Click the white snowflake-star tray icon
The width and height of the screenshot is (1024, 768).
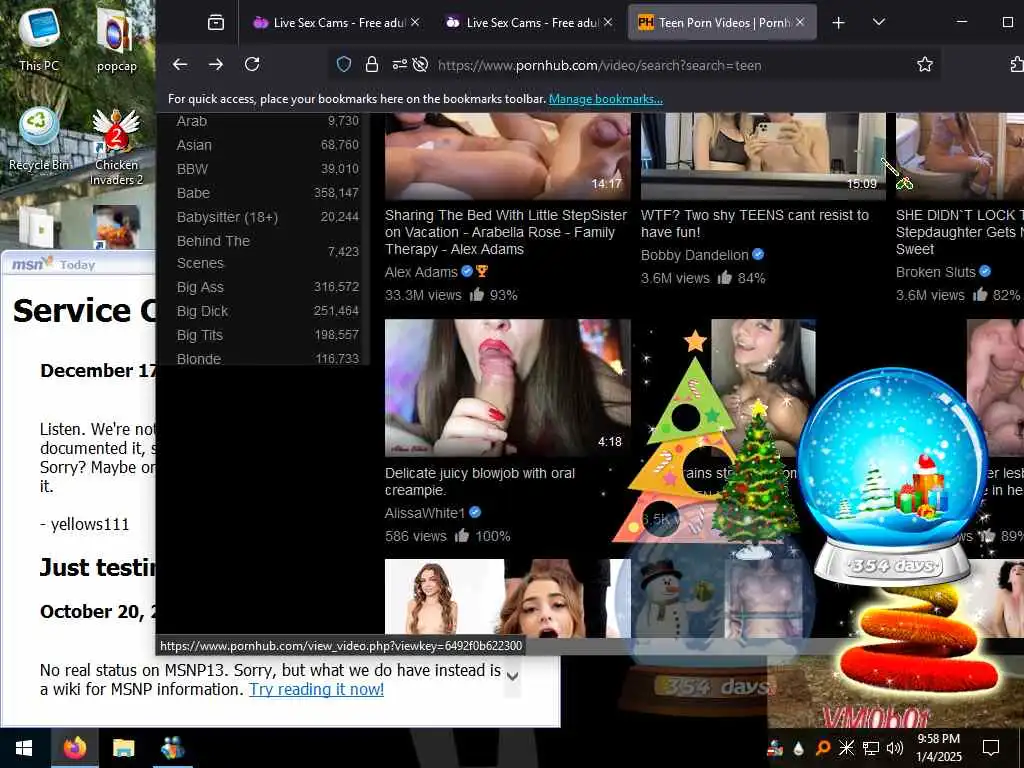pos(846,748)
